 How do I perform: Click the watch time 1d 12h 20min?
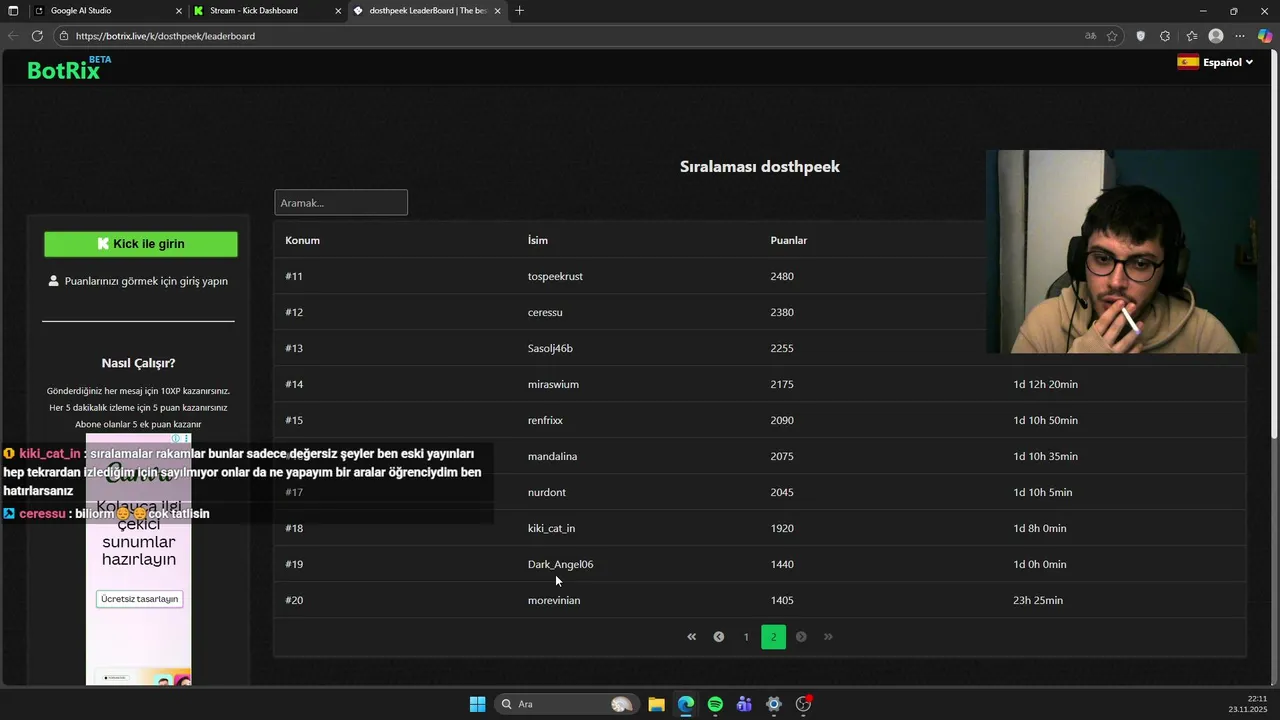coord(1045,384)
